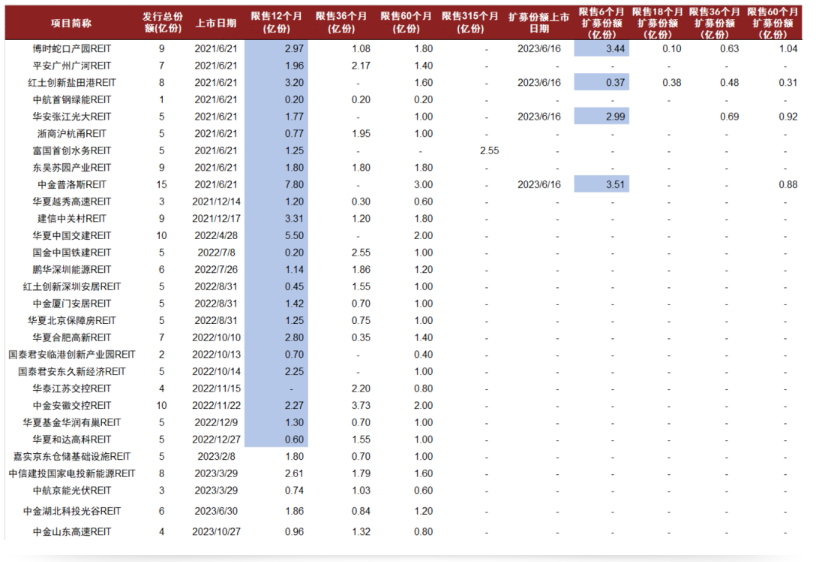Click the row name 中金湖北科投光谷REIT
This screenshot has height=562, width=838.
tap(72, 511)
